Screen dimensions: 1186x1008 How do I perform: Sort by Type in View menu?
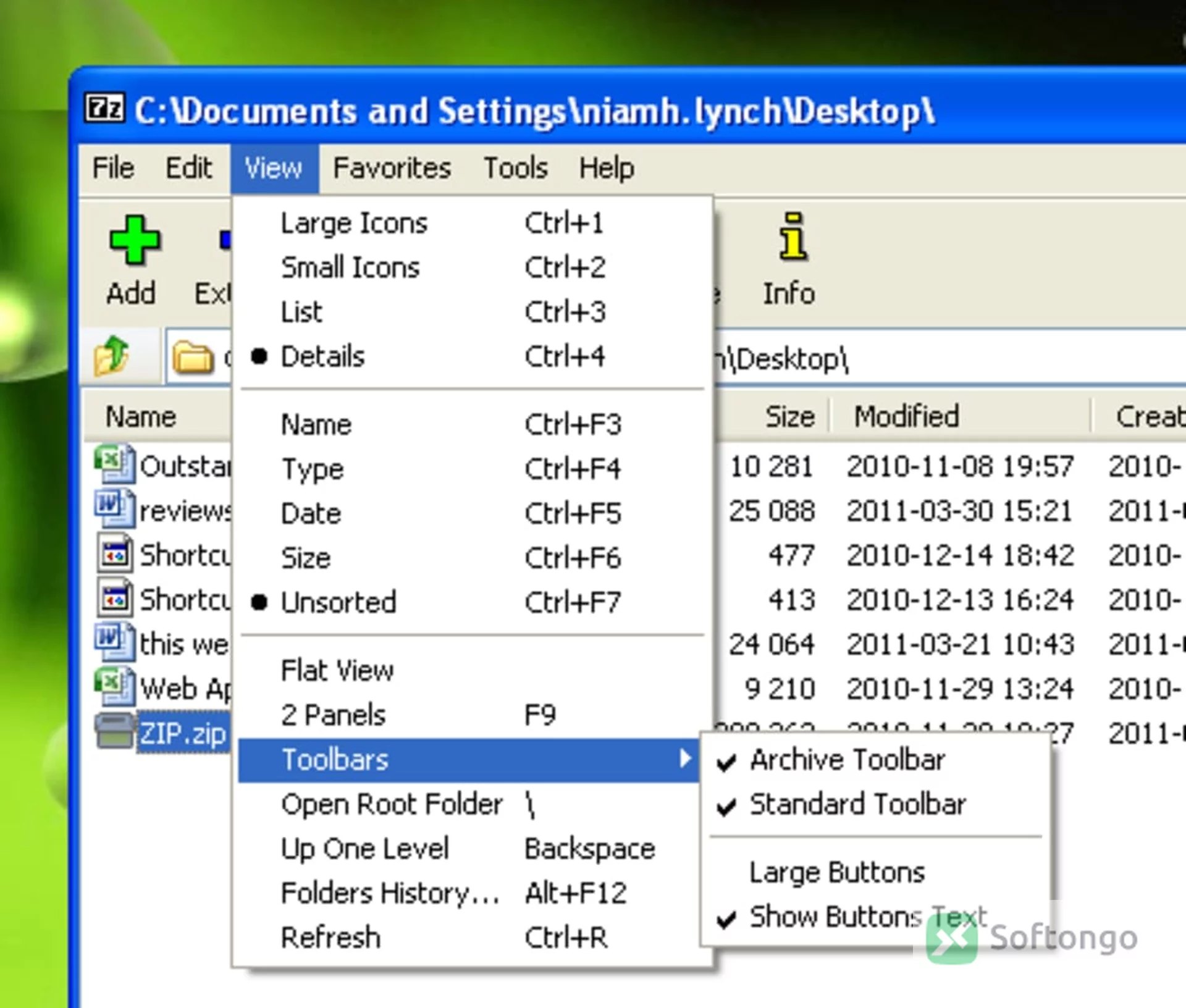[473, 469]
